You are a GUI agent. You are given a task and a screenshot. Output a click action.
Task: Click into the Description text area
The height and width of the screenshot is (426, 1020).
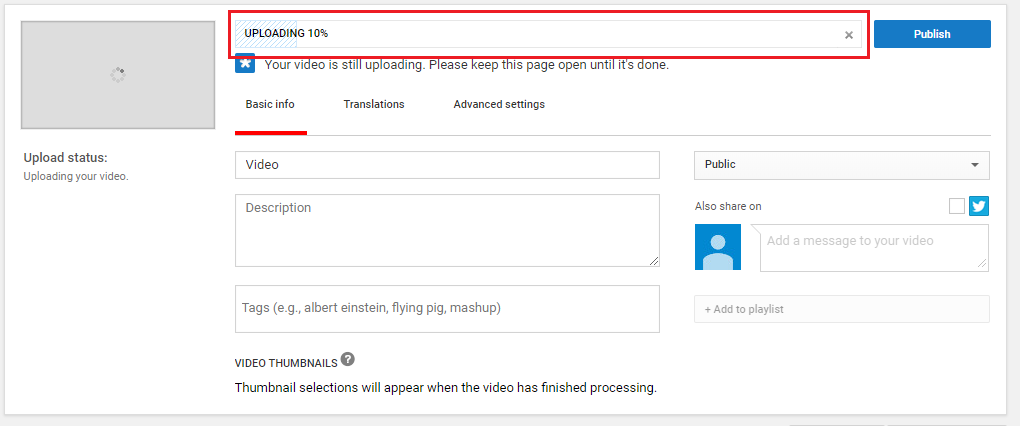pyautogui.click(x=447, y=230)
